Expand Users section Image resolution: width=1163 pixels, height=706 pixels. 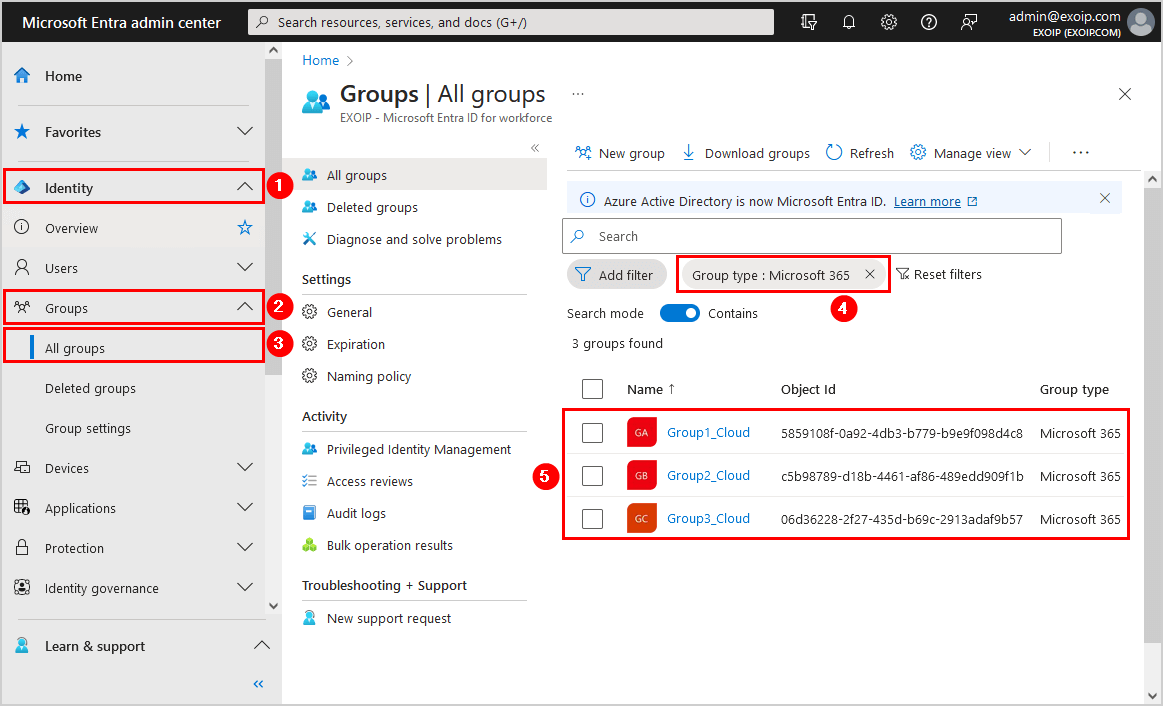tap(245, 267)
